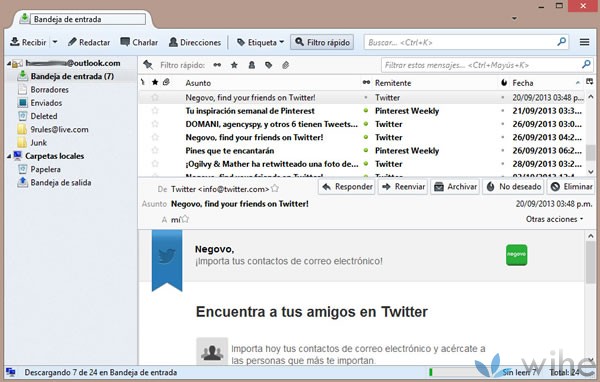Forward the message with Reenviar
Screen dimensions: 600x382
[403, 187]
